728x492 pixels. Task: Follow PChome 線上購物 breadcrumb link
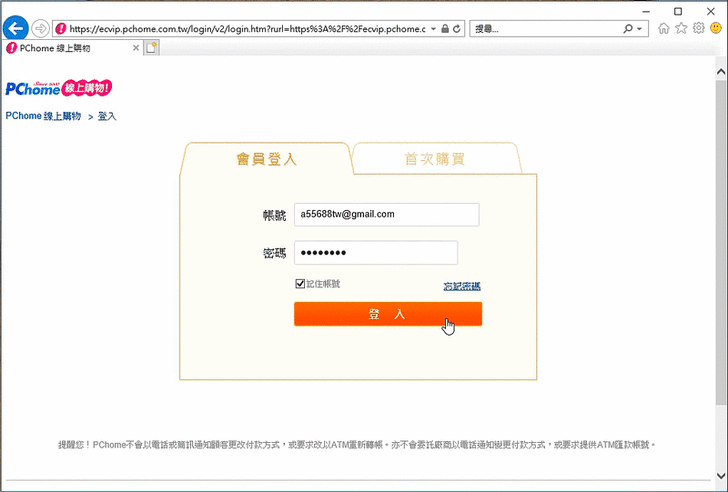click(x=43, y=116)
